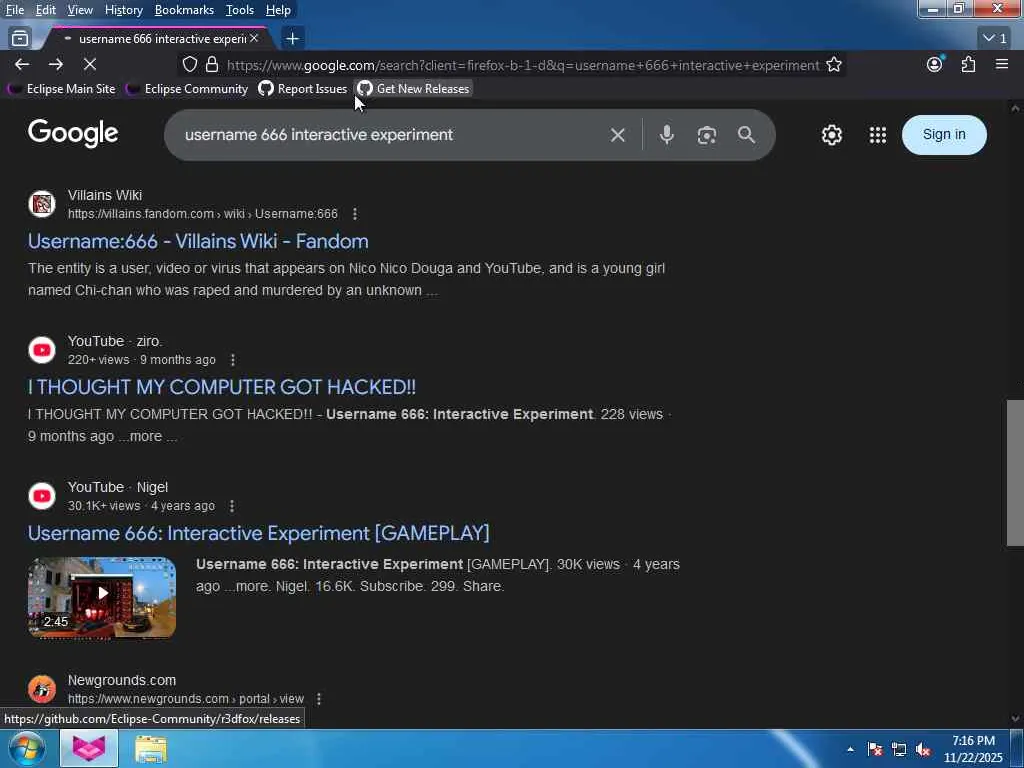Click the page vertical scrollbar thumb
The width and height of the screenshot is (1024, 768).
(x=1015, y=473)
